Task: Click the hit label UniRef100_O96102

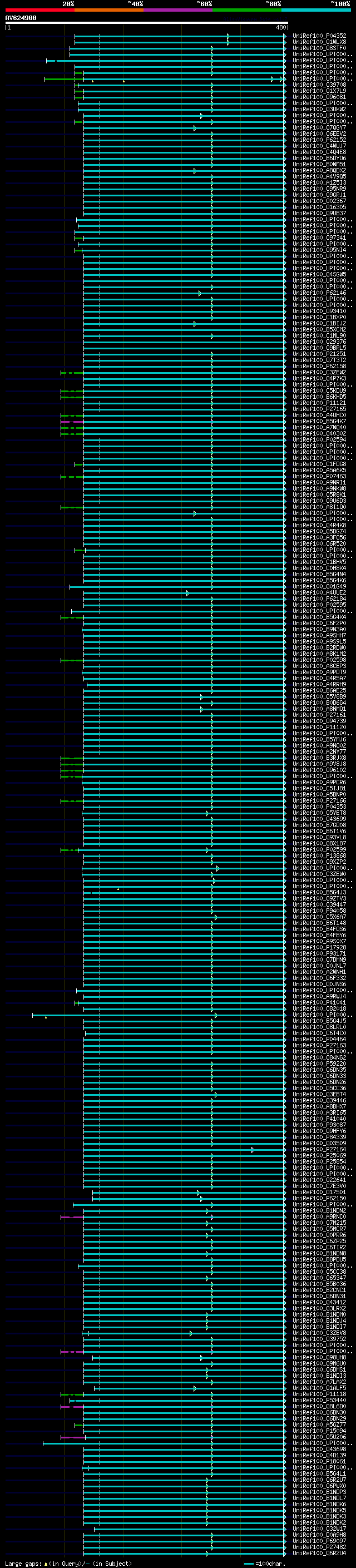Action: pyautogui.click(x=319, y=770)
